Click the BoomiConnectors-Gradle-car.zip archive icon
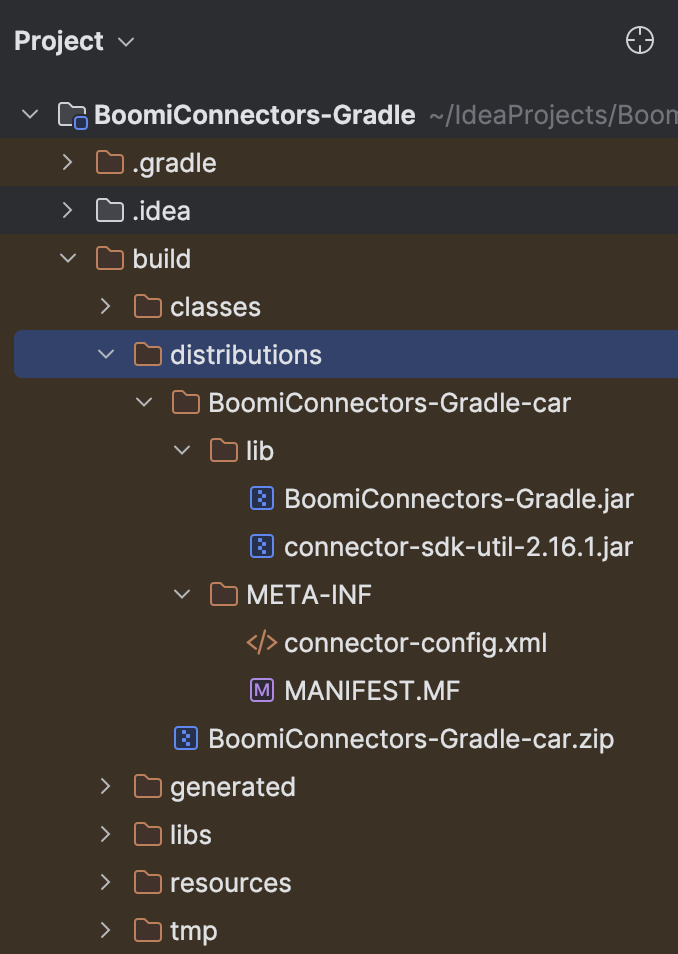This screenshot has height=954, width=678. [x=186, y=739]
